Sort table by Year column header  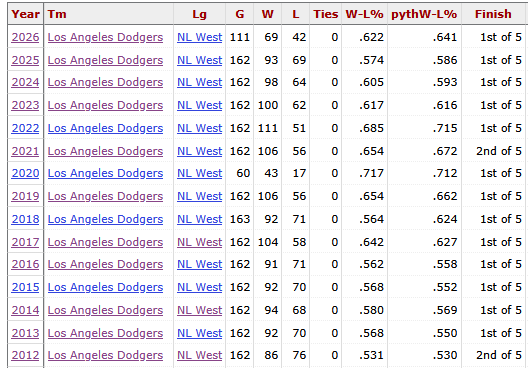25,14
